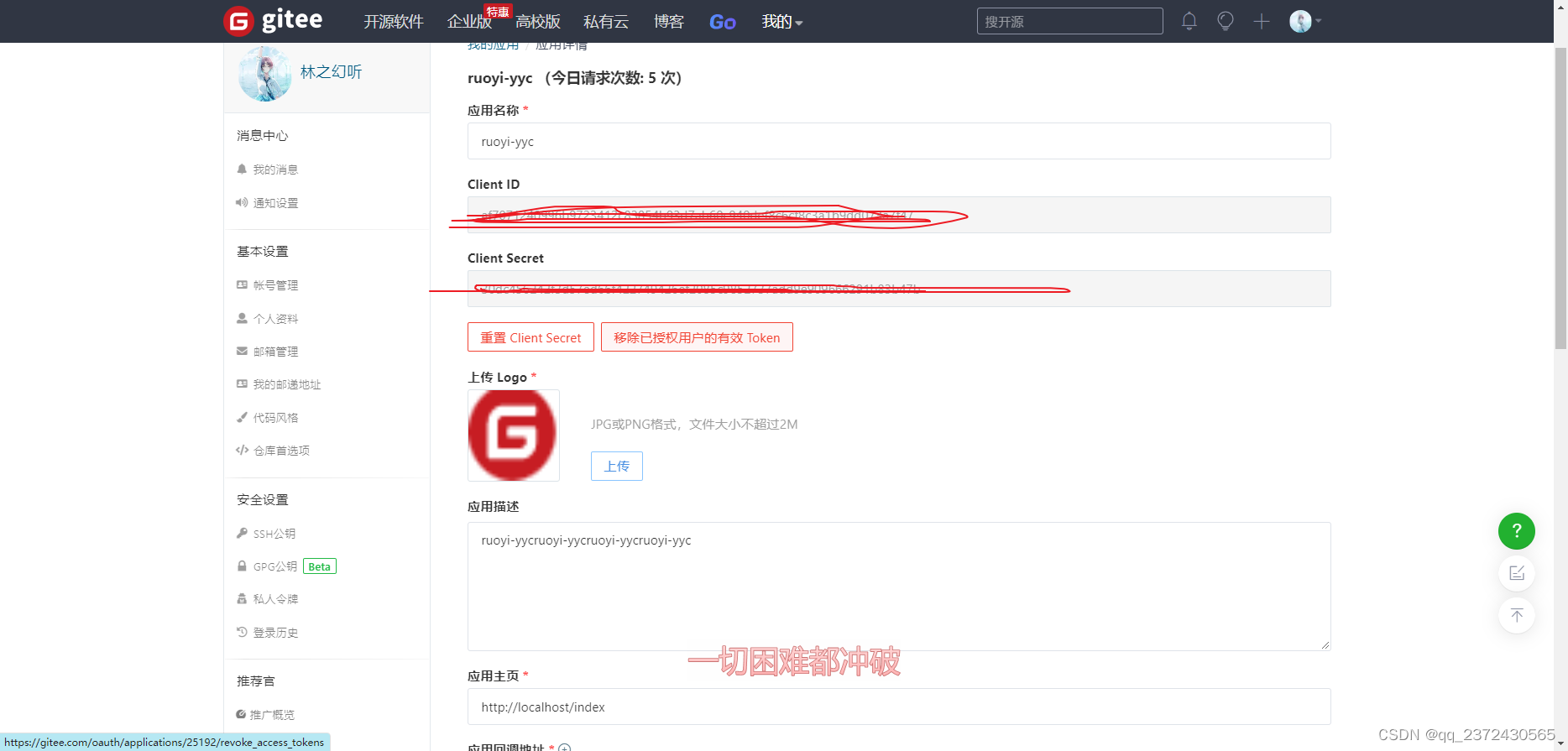Click the Gitee logo in the header
The image size is (1568, 751).
273,20
